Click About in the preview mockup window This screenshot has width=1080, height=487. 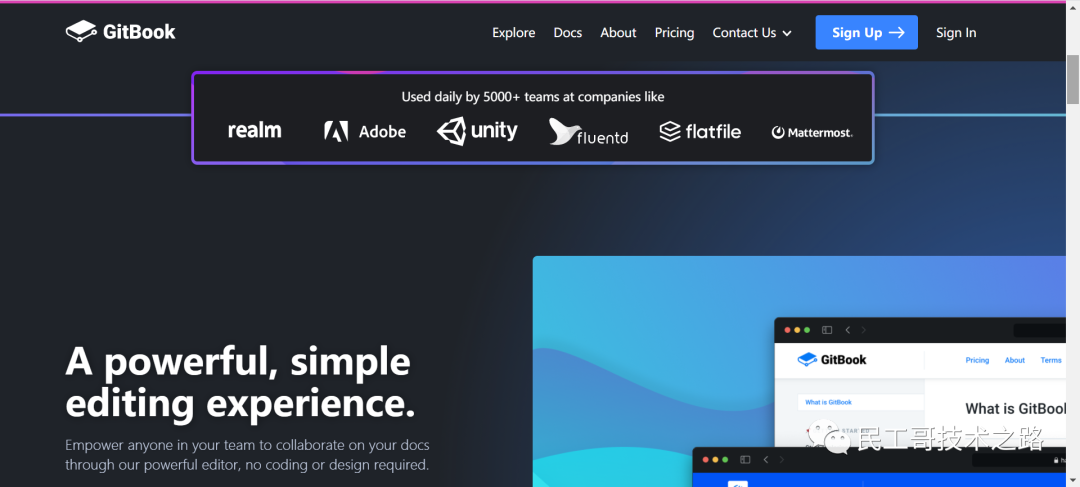tap(1015, 360)
